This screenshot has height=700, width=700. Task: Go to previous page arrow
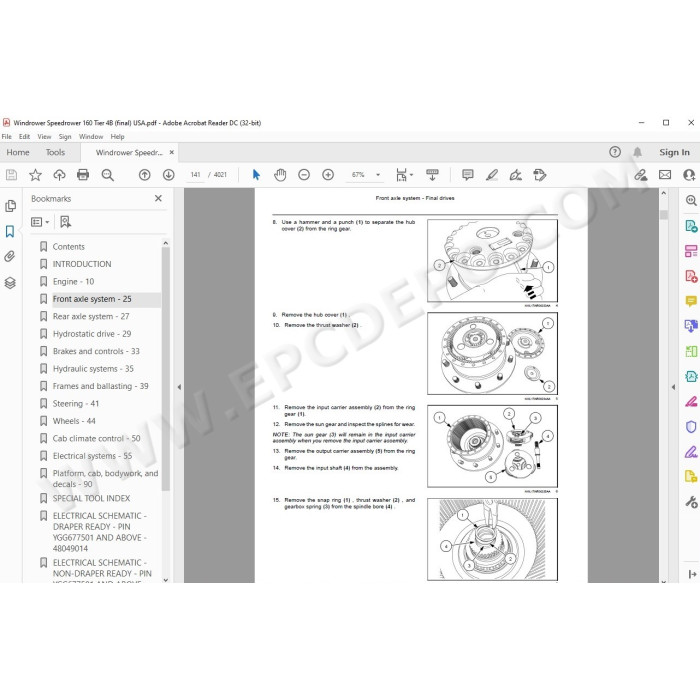[x=144, y=175]
